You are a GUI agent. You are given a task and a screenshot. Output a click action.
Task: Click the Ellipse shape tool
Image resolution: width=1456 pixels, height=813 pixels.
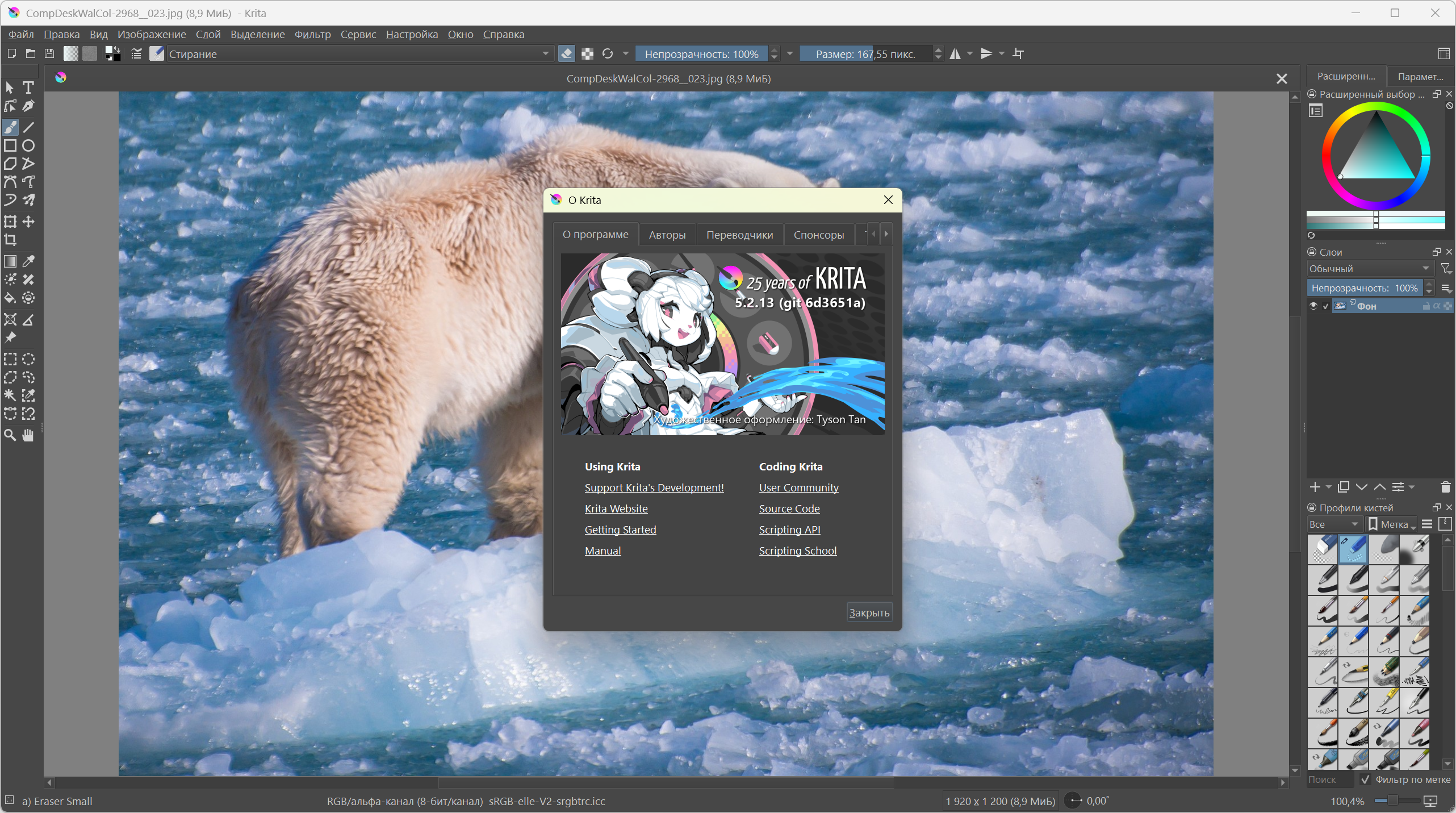click(x=28, y=146)
